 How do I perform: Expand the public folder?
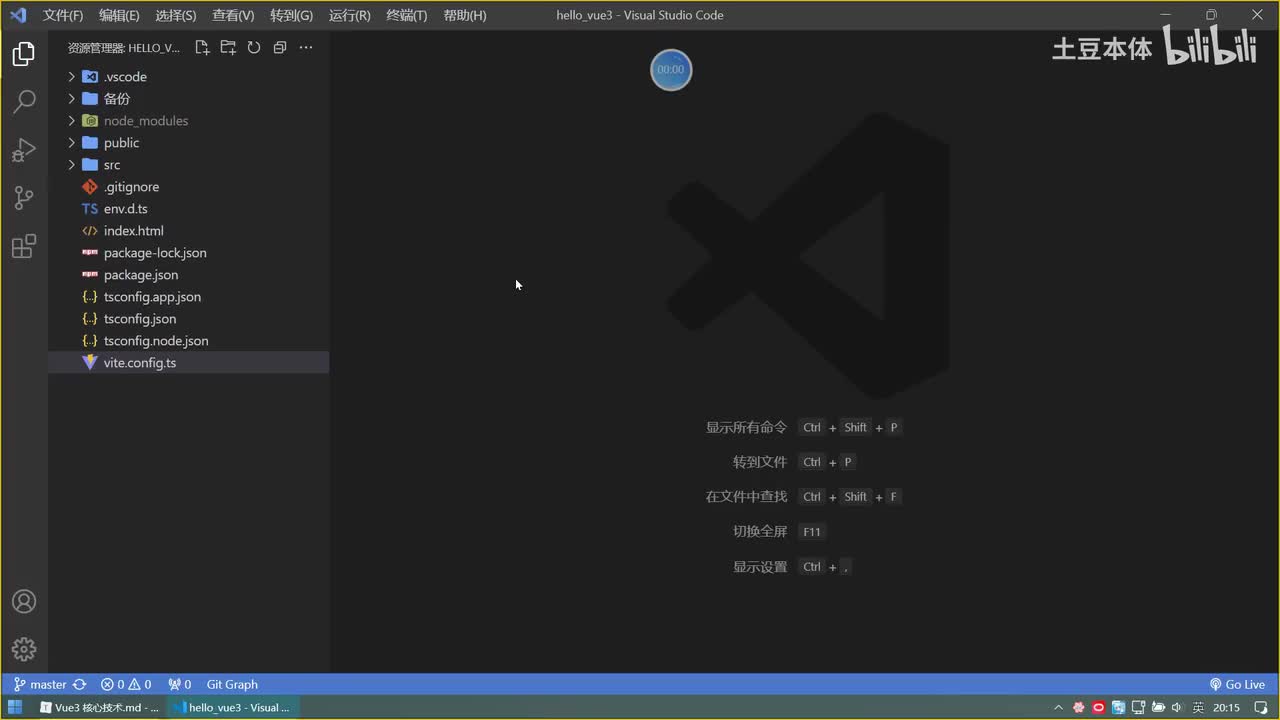tap(188, 143)
